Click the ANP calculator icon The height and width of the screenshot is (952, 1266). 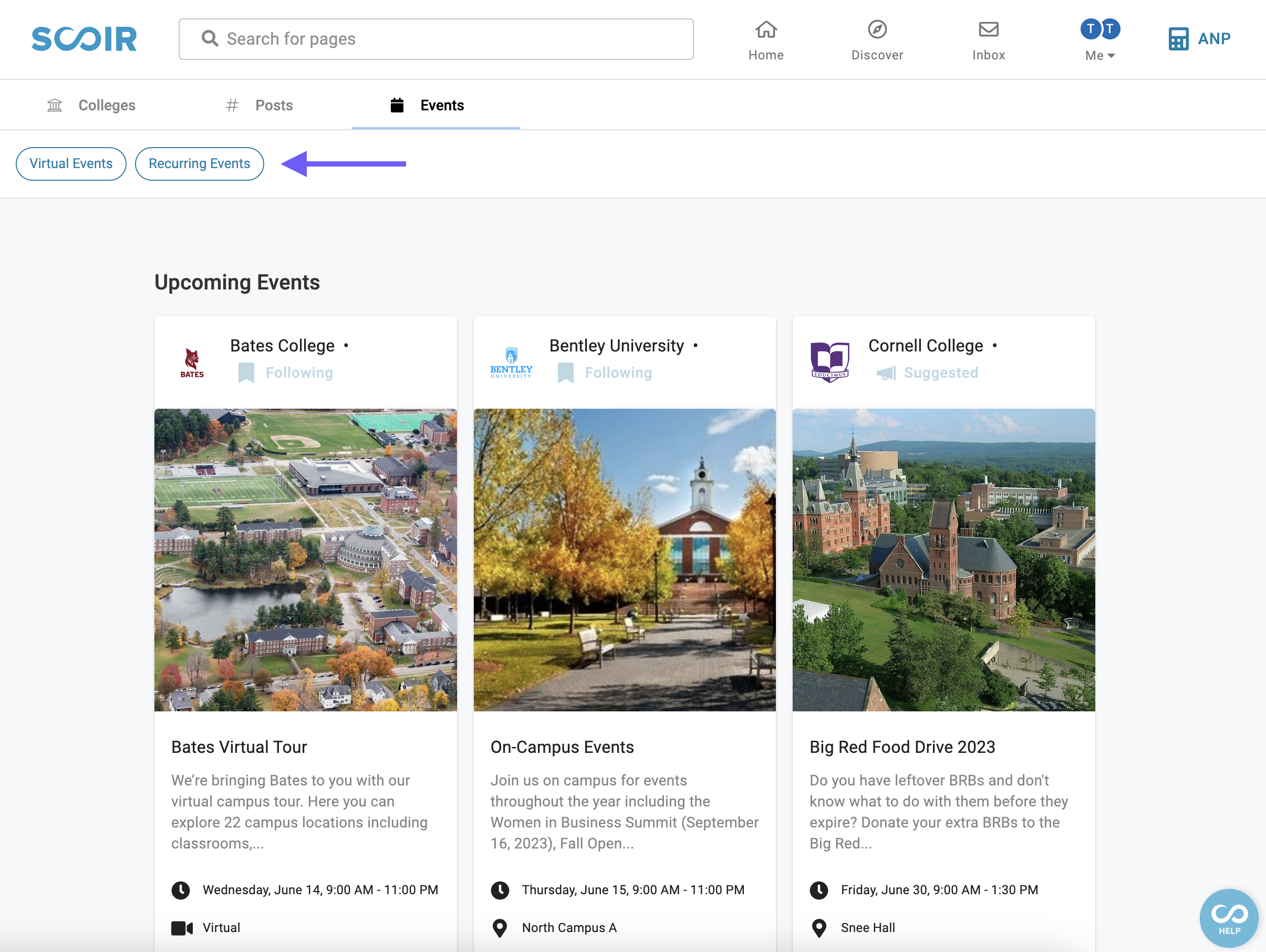(1178, 39)
